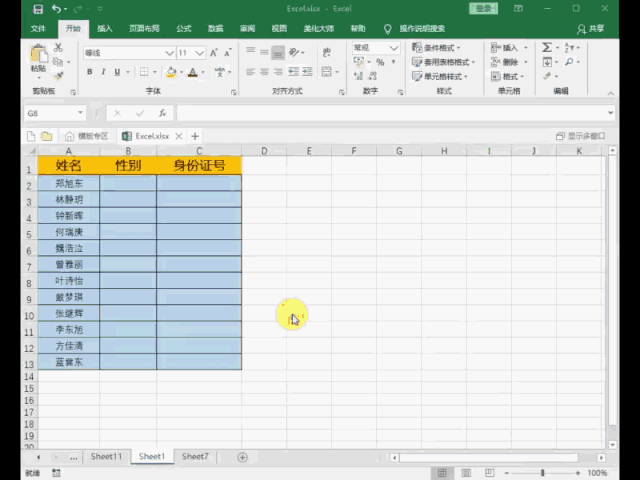Image resolution: width=640 pixels, height=480 pixels.
Task: Click the Paste clipboard icon
Action: 39,54
